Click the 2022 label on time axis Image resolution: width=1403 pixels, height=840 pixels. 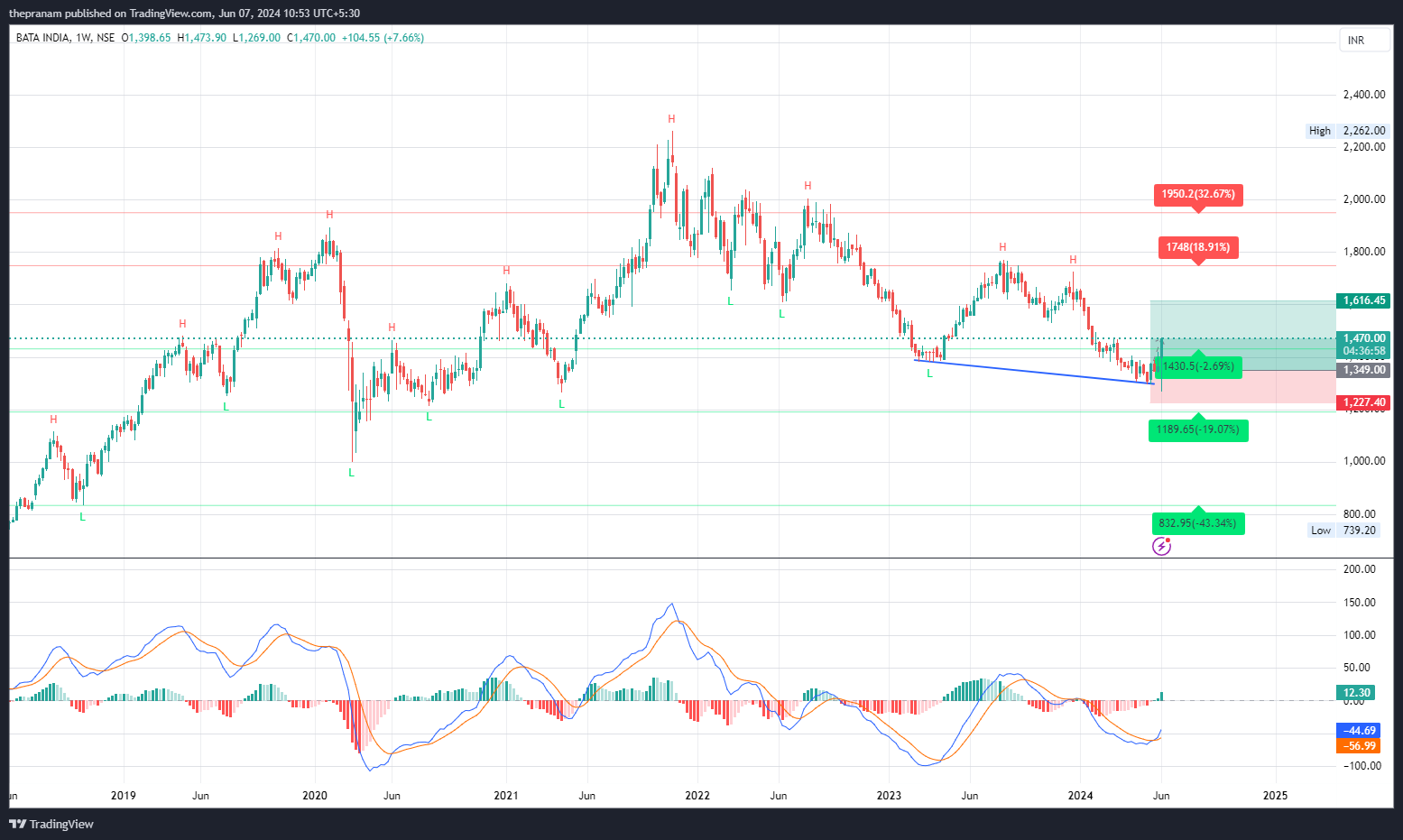[697, 796]
